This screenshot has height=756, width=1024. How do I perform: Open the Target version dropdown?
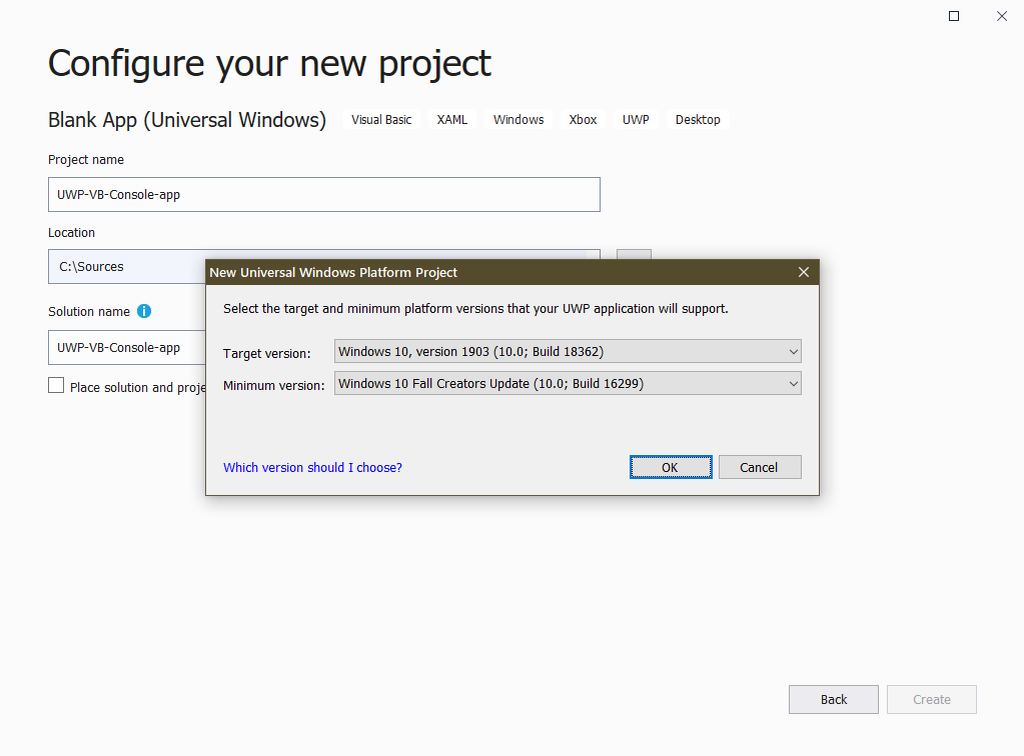click(568, 351)
